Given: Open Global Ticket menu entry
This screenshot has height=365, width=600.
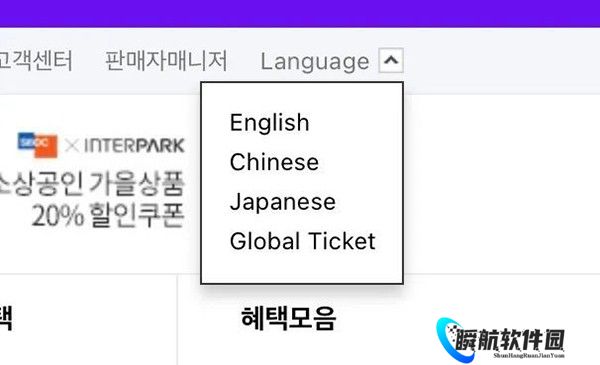Looking at the screenshot, I should 303,241.
